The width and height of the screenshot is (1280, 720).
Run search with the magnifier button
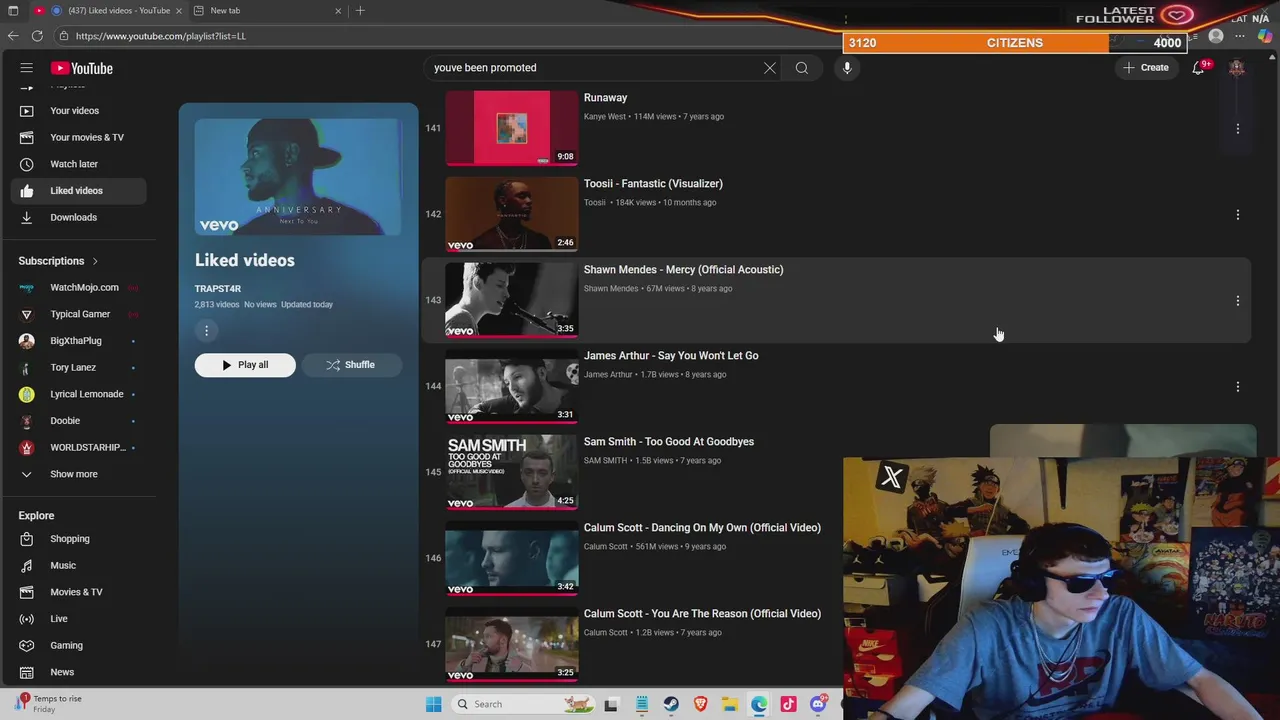pyautogui.click(x=802, y=68)
